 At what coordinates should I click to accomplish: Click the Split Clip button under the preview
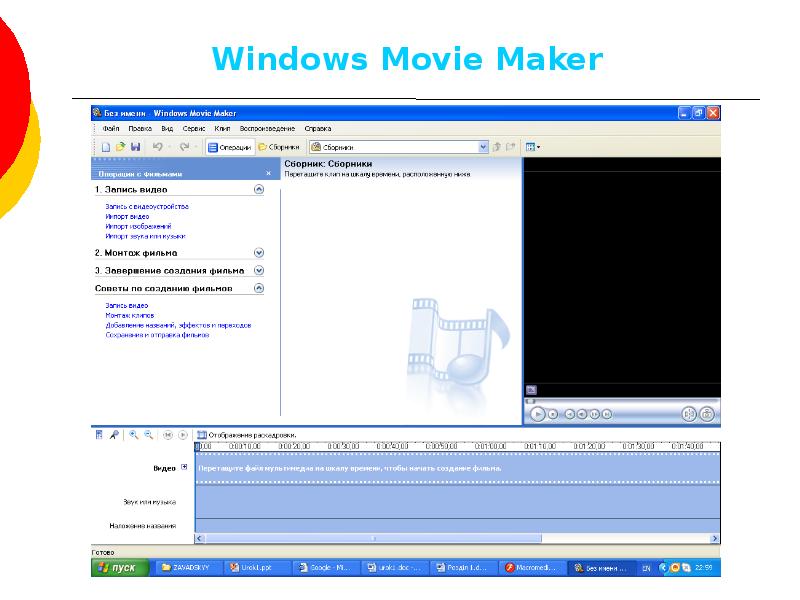pyautogui.click(x=688, y=413)
